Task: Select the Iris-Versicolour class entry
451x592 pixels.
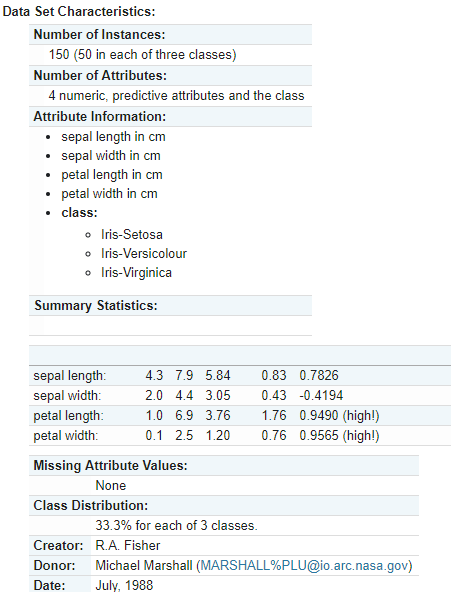Action: tap(144, 253)
